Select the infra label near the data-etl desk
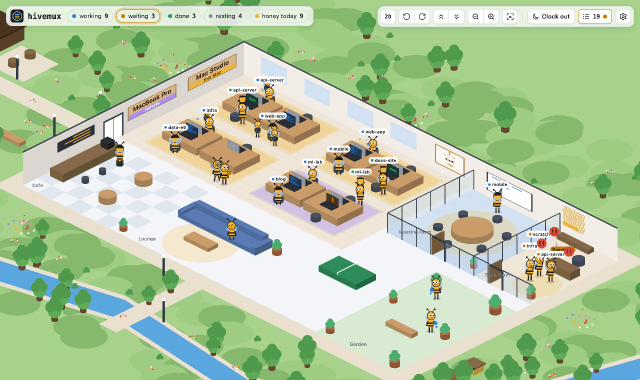 click(210, 110)
